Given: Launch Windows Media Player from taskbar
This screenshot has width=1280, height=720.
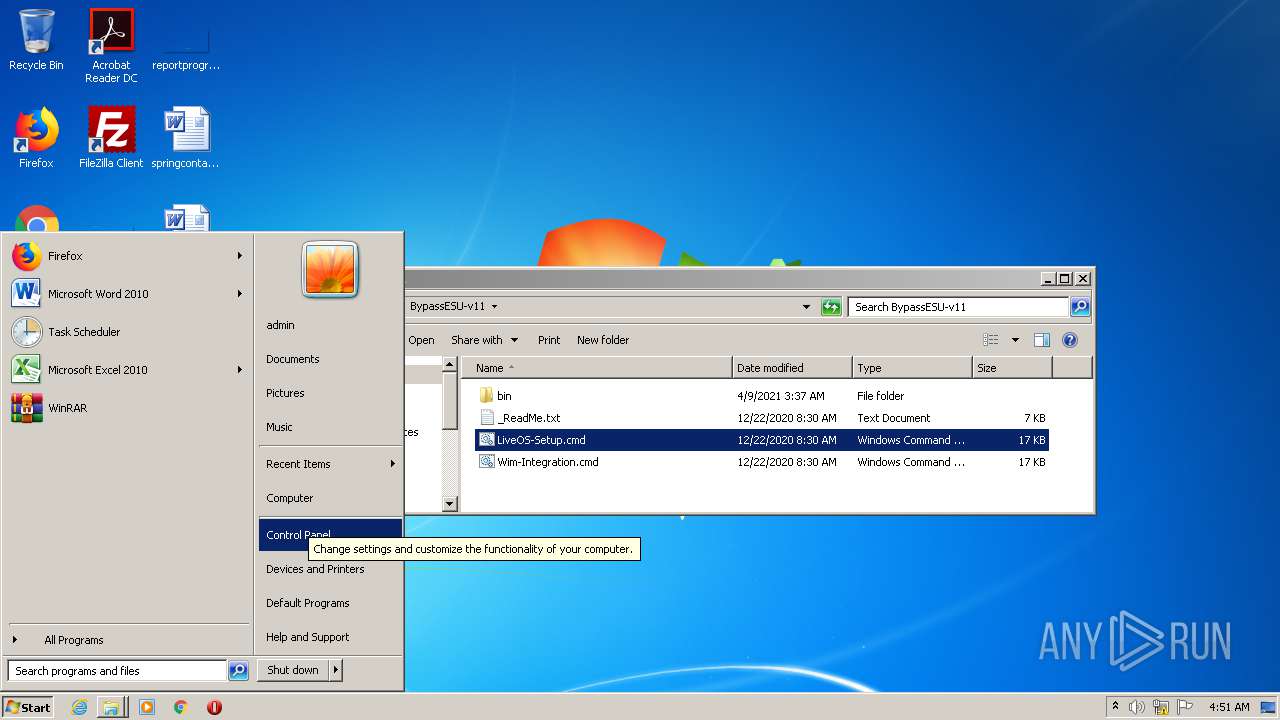Looking at the screenshot, I should pyautogui.click(x=147, y=707).
